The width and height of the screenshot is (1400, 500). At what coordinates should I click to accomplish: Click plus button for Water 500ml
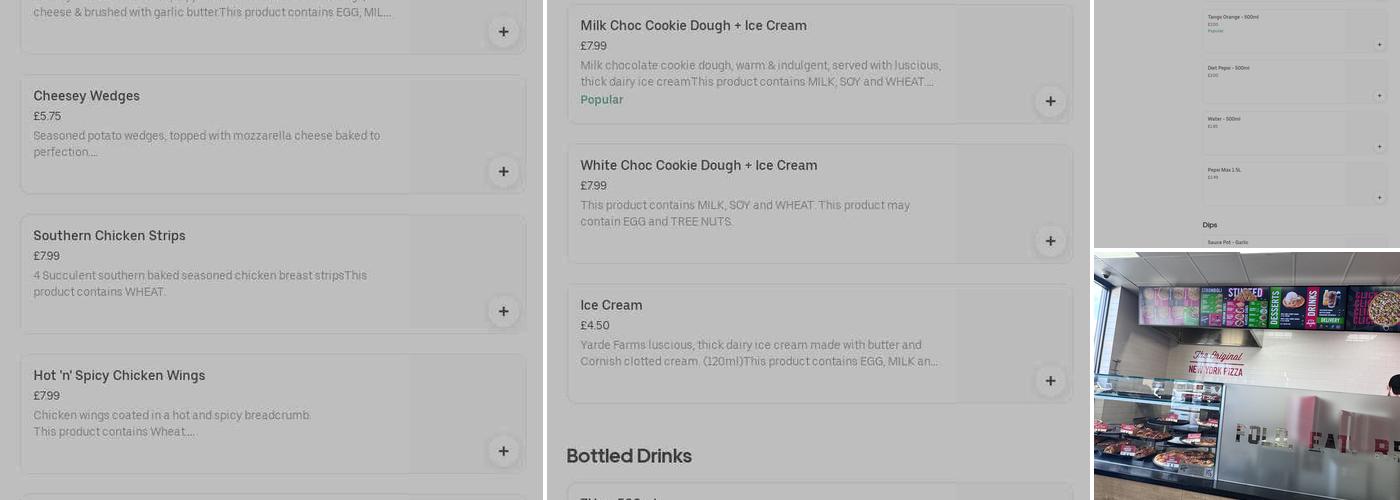[1379, 147]
